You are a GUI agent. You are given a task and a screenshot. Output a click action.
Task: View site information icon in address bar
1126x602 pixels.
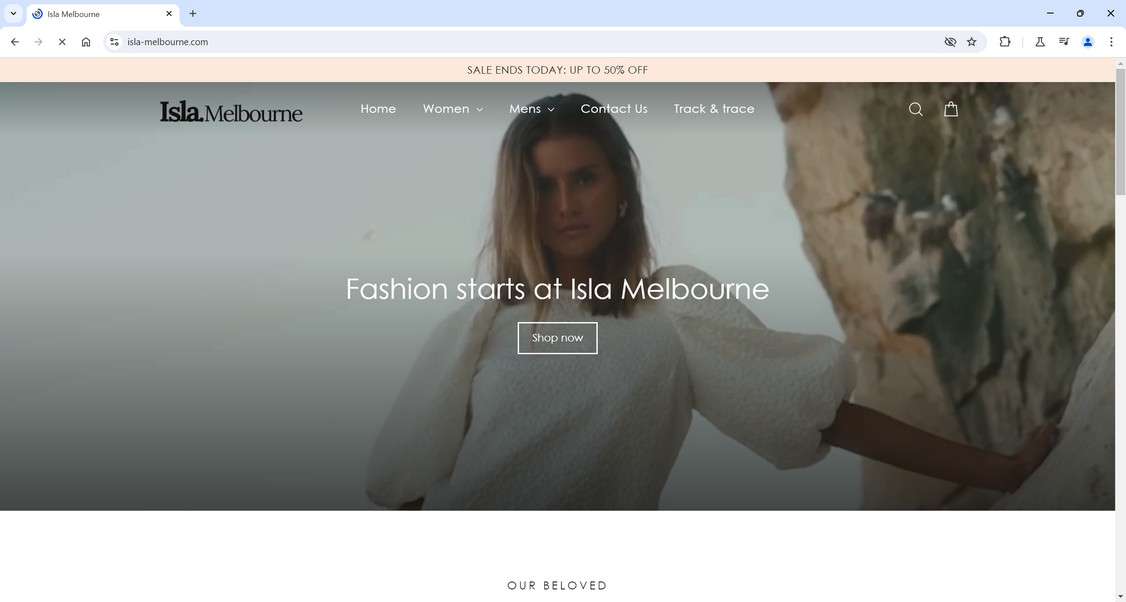click(x=114, y=42)
